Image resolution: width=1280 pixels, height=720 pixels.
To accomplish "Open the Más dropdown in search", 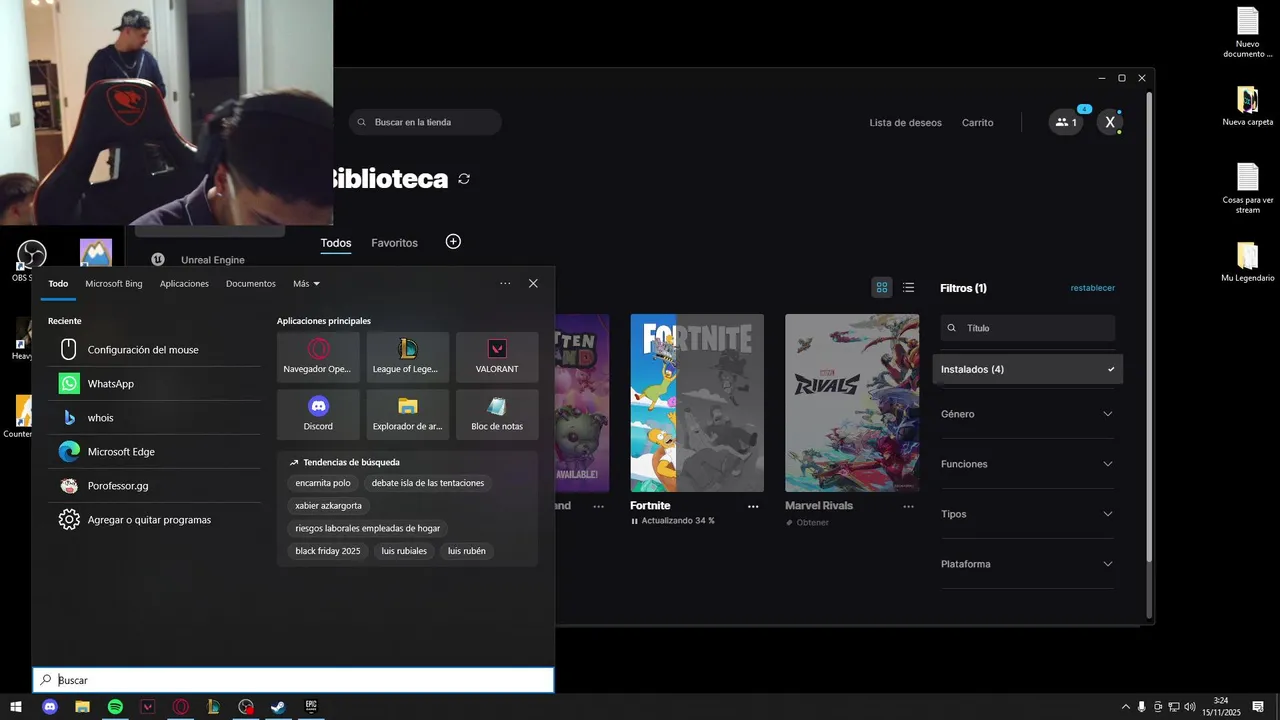I will click(x=306, y=284).
